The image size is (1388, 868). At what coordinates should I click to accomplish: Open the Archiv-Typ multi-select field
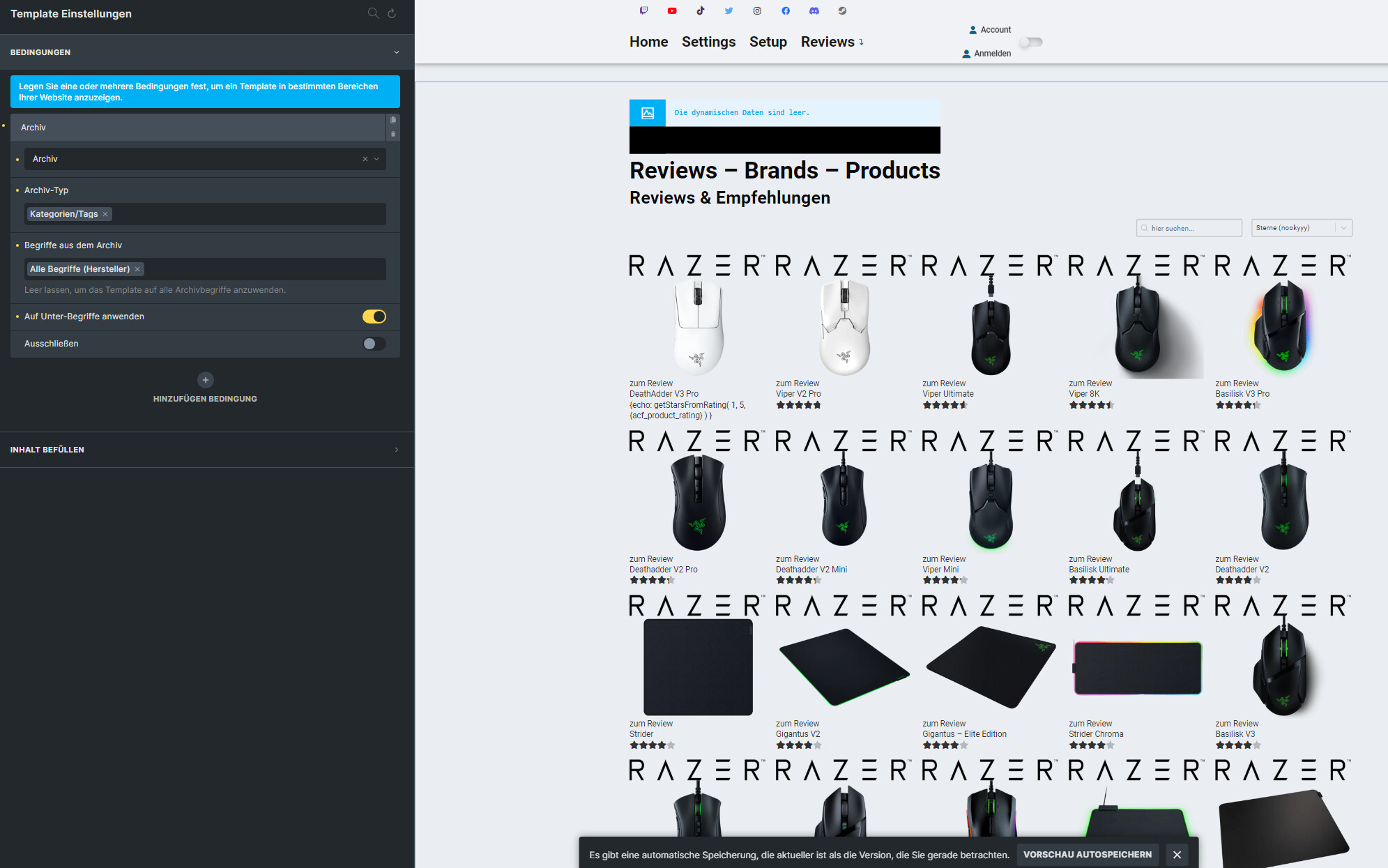click(x=205, y=214)
